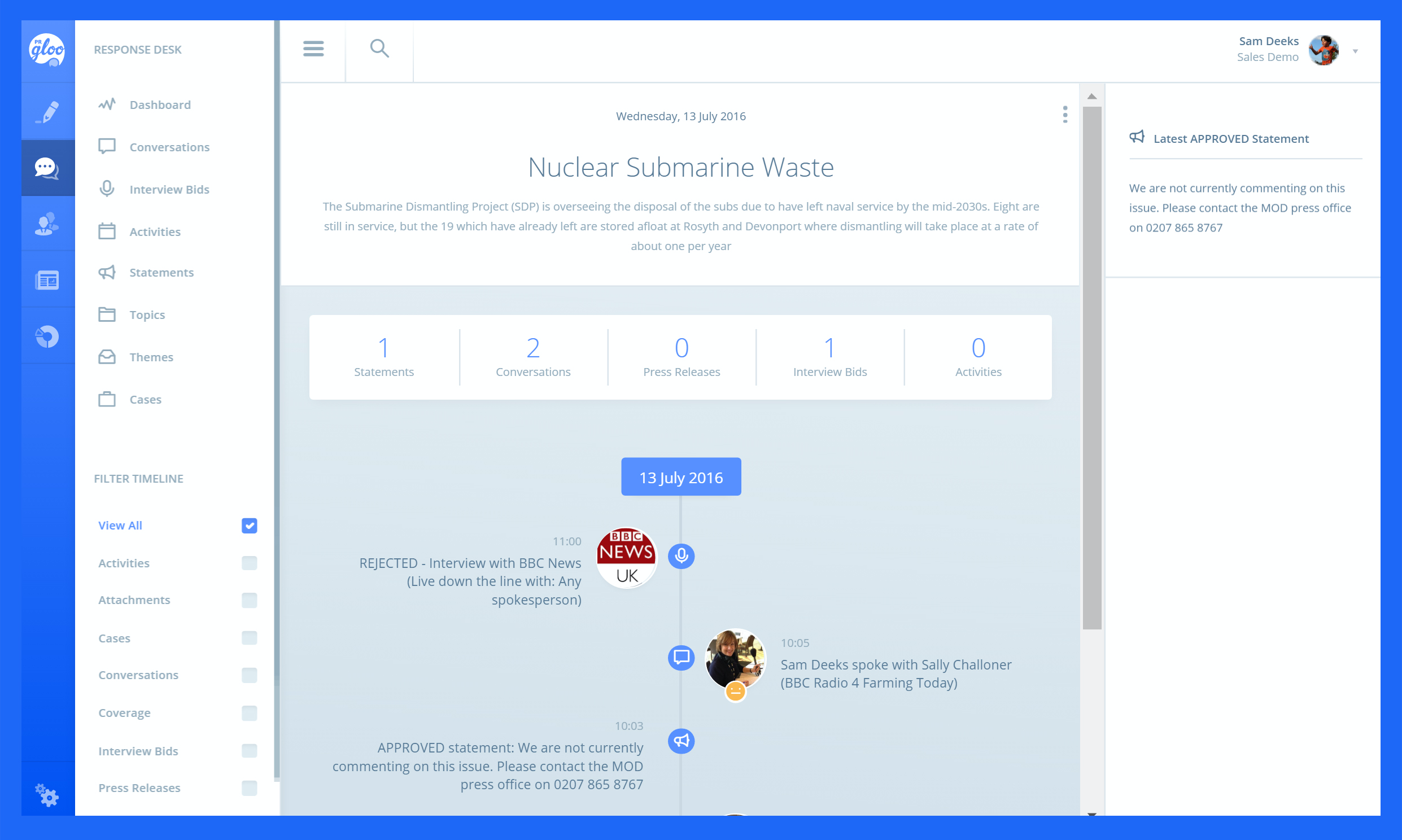Click the PR gloo logo
1402x840 pixels.
47,50
